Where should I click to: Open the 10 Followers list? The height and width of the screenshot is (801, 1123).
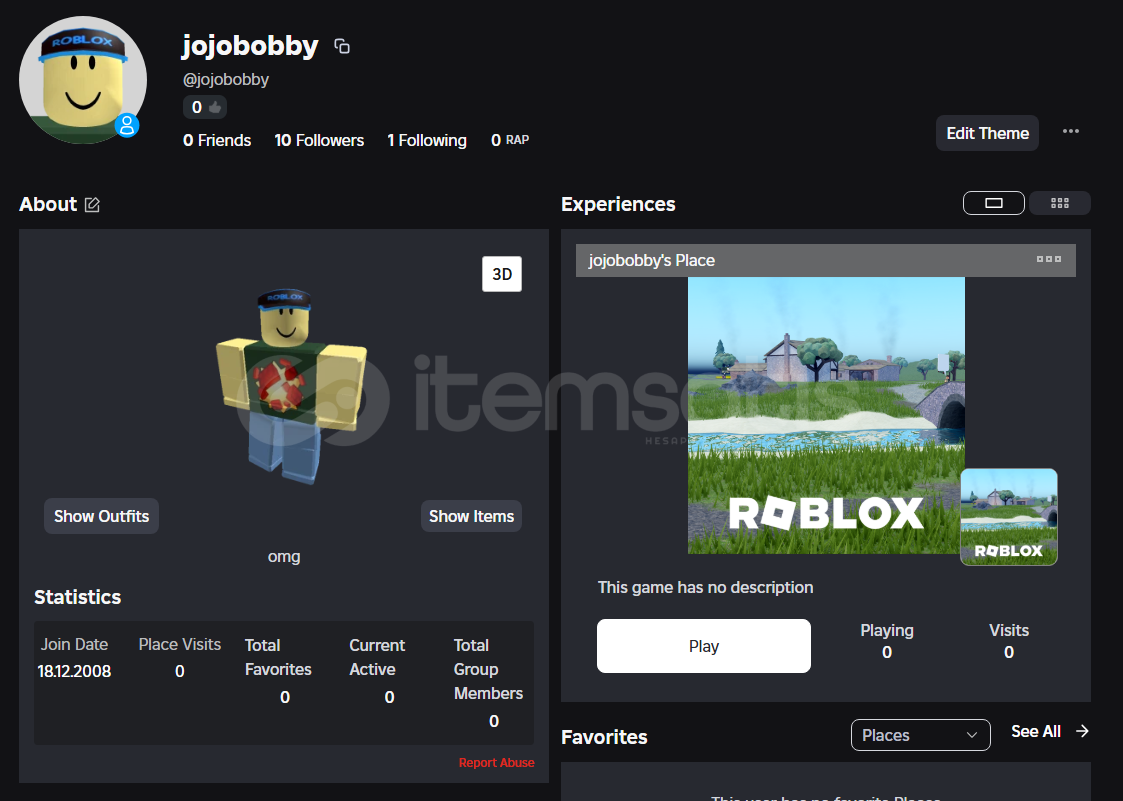pyautogui.click(x=319, y=140)
